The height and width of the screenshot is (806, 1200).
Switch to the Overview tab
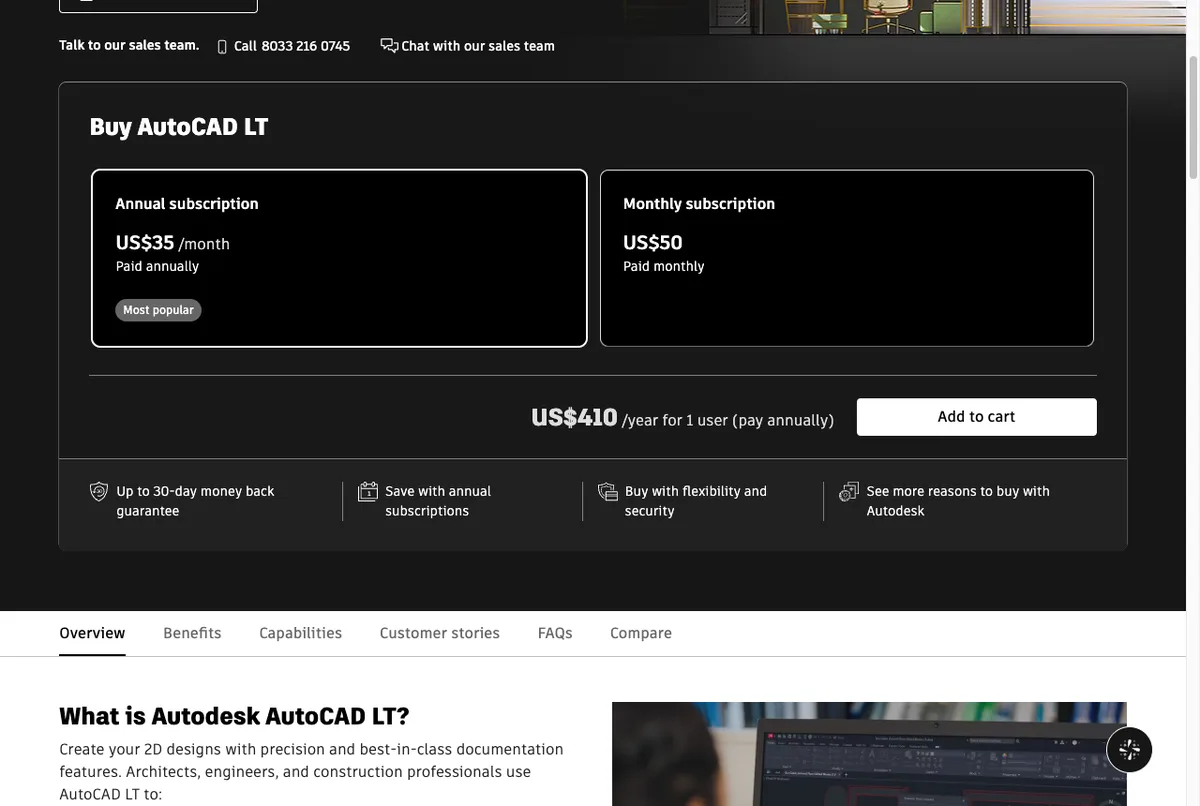92,633
